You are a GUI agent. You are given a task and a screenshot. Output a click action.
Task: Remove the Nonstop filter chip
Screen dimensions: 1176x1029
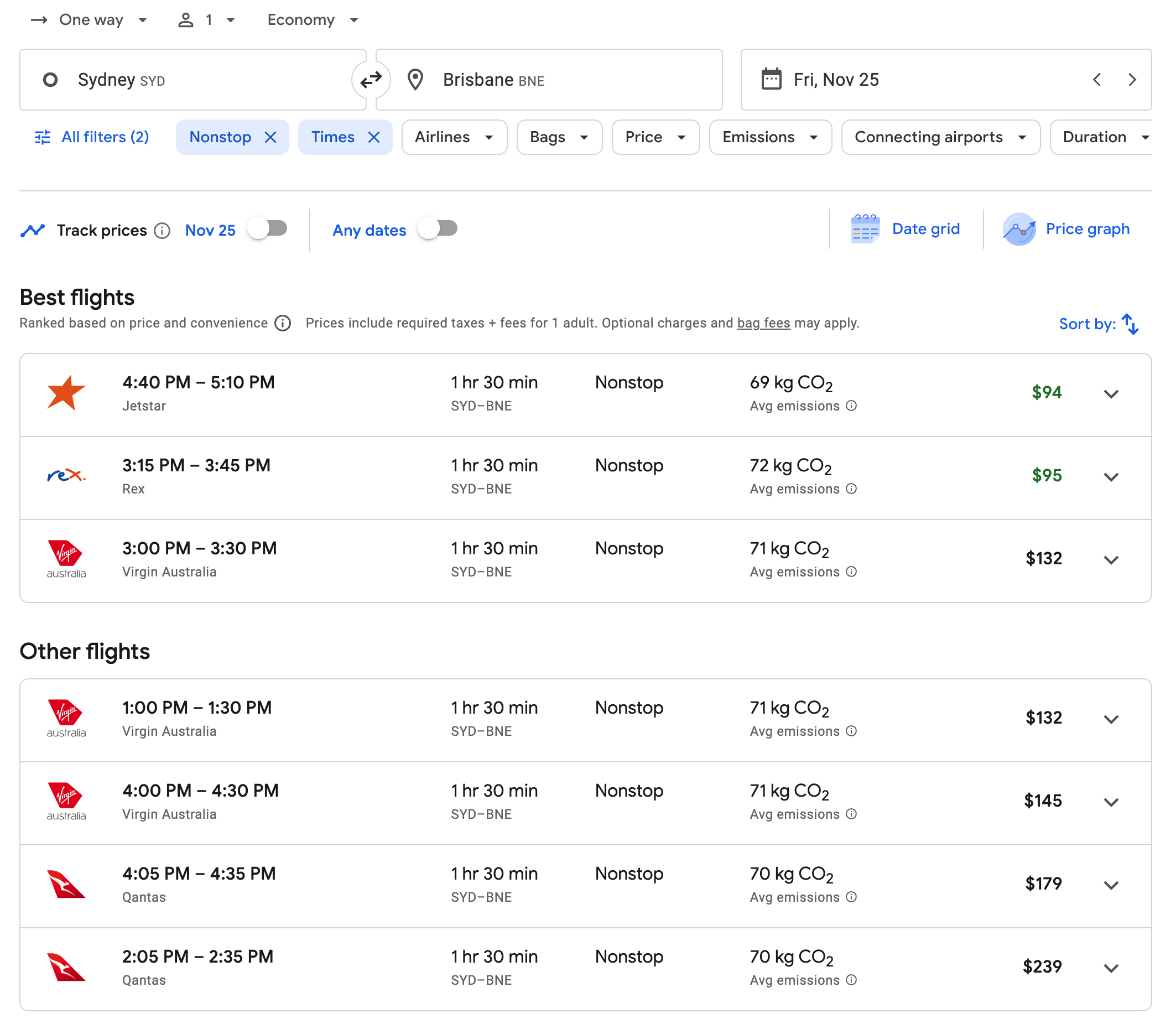(x=270, y=137)
